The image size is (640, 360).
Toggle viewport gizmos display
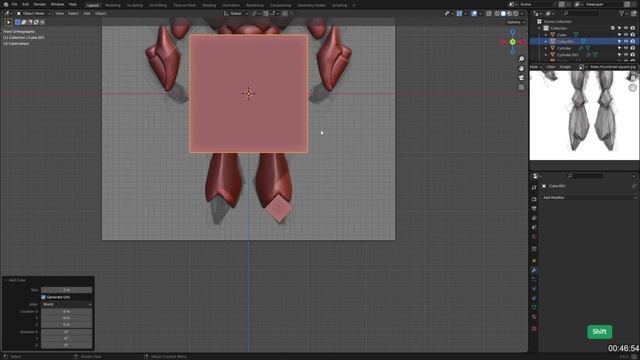point(460,13)
